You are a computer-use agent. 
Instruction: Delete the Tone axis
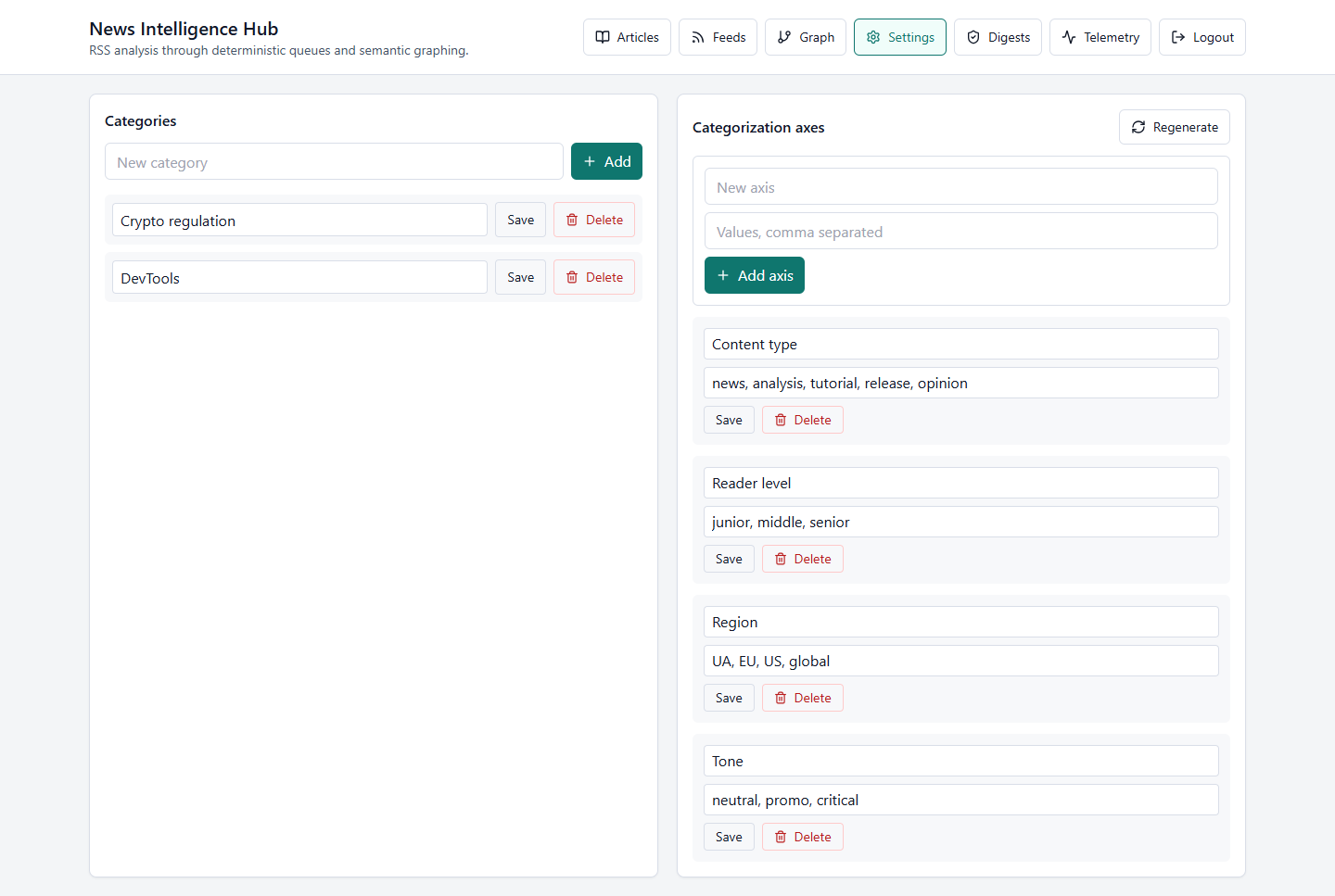point(803,837)
